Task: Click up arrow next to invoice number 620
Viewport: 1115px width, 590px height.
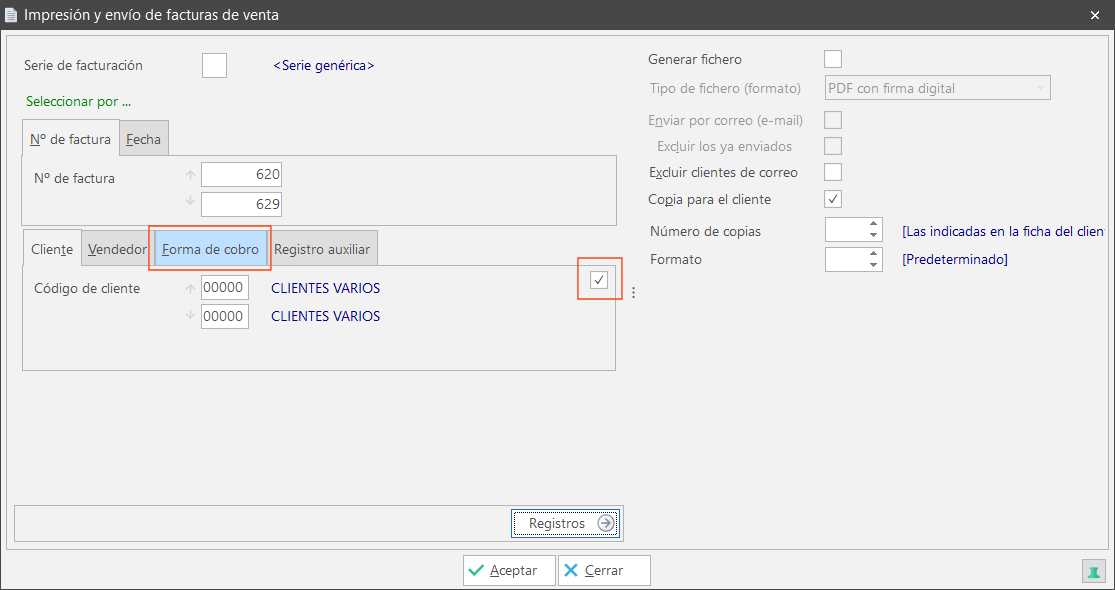Action: [190, 174]
